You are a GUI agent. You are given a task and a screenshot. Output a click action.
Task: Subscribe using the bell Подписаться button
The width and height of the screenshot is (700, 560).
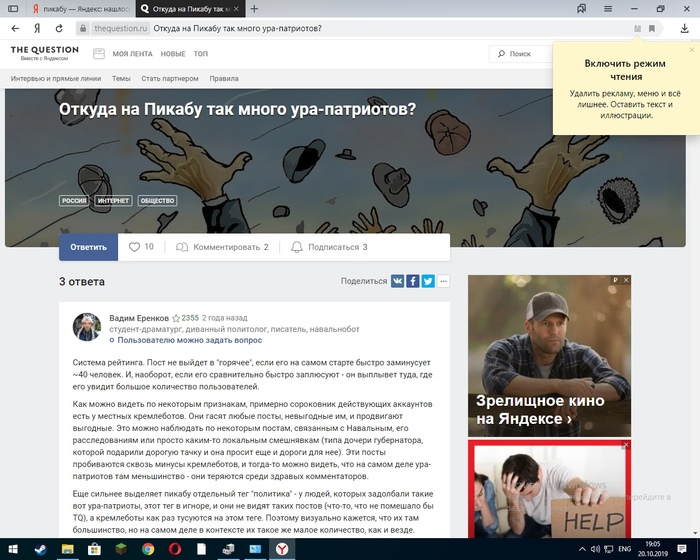point(329,247)
